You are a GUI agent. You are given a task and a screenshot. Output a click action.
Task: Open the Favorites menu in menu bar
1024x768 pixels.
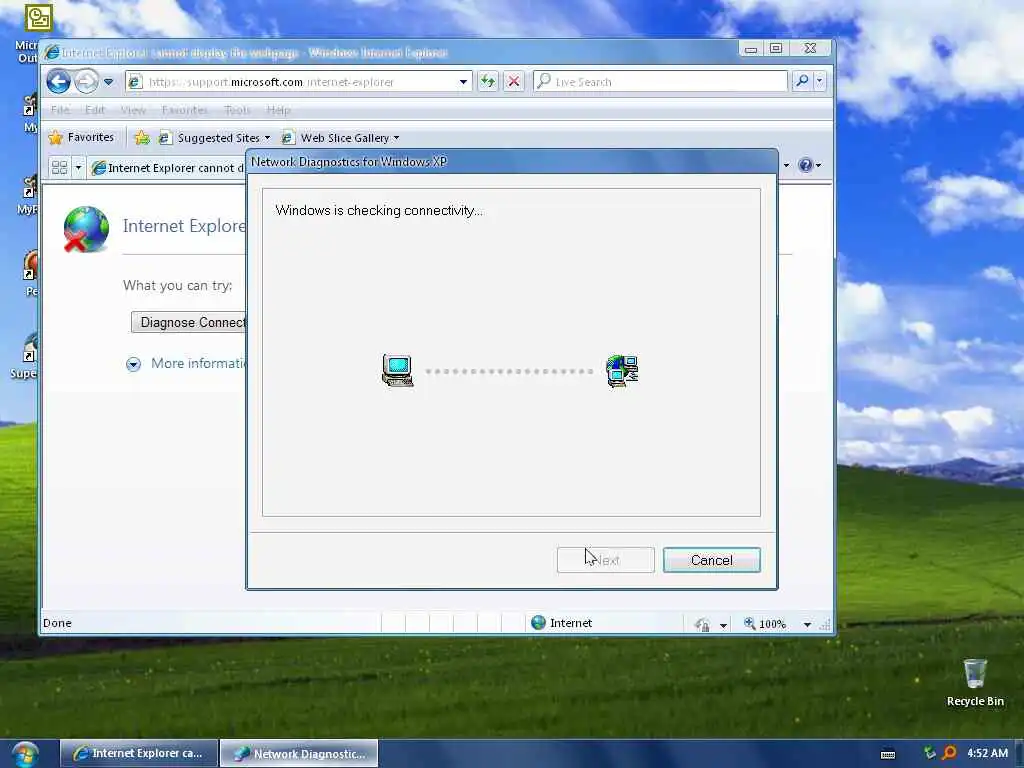(x=184, y=110)
